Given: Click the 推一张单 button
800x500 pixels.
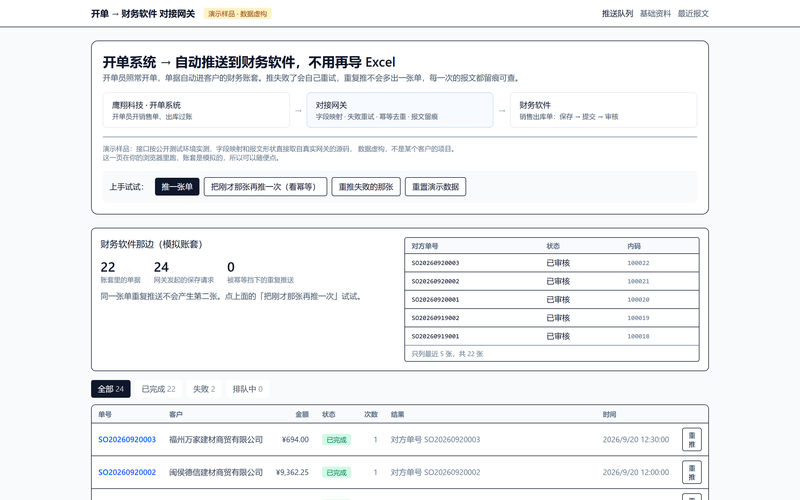Looking at the screenshot, I should pyautogui.click(x=177, y=187).
